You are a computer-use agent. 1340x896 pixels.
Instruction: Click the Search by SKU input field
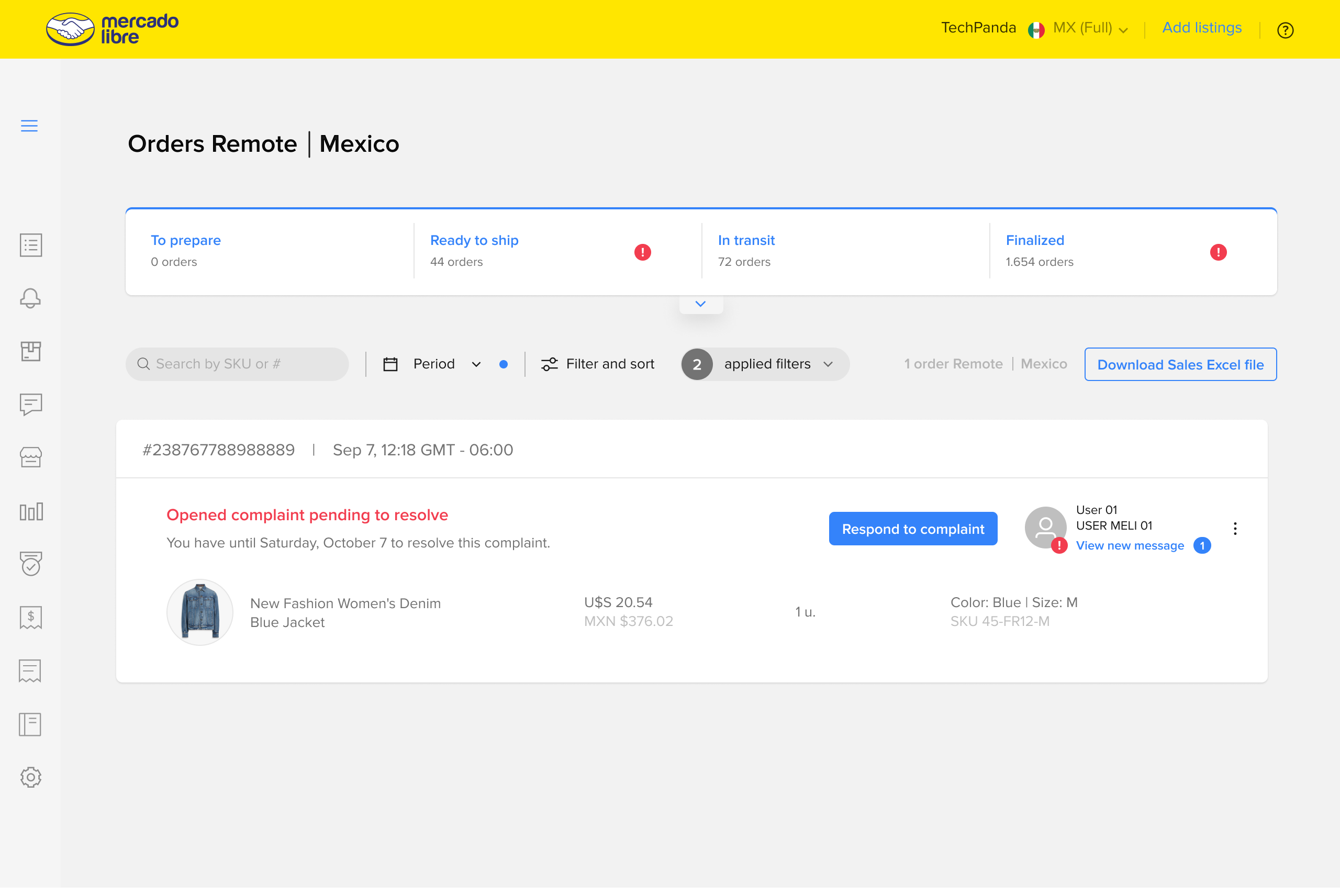click(x=237, y=364)
